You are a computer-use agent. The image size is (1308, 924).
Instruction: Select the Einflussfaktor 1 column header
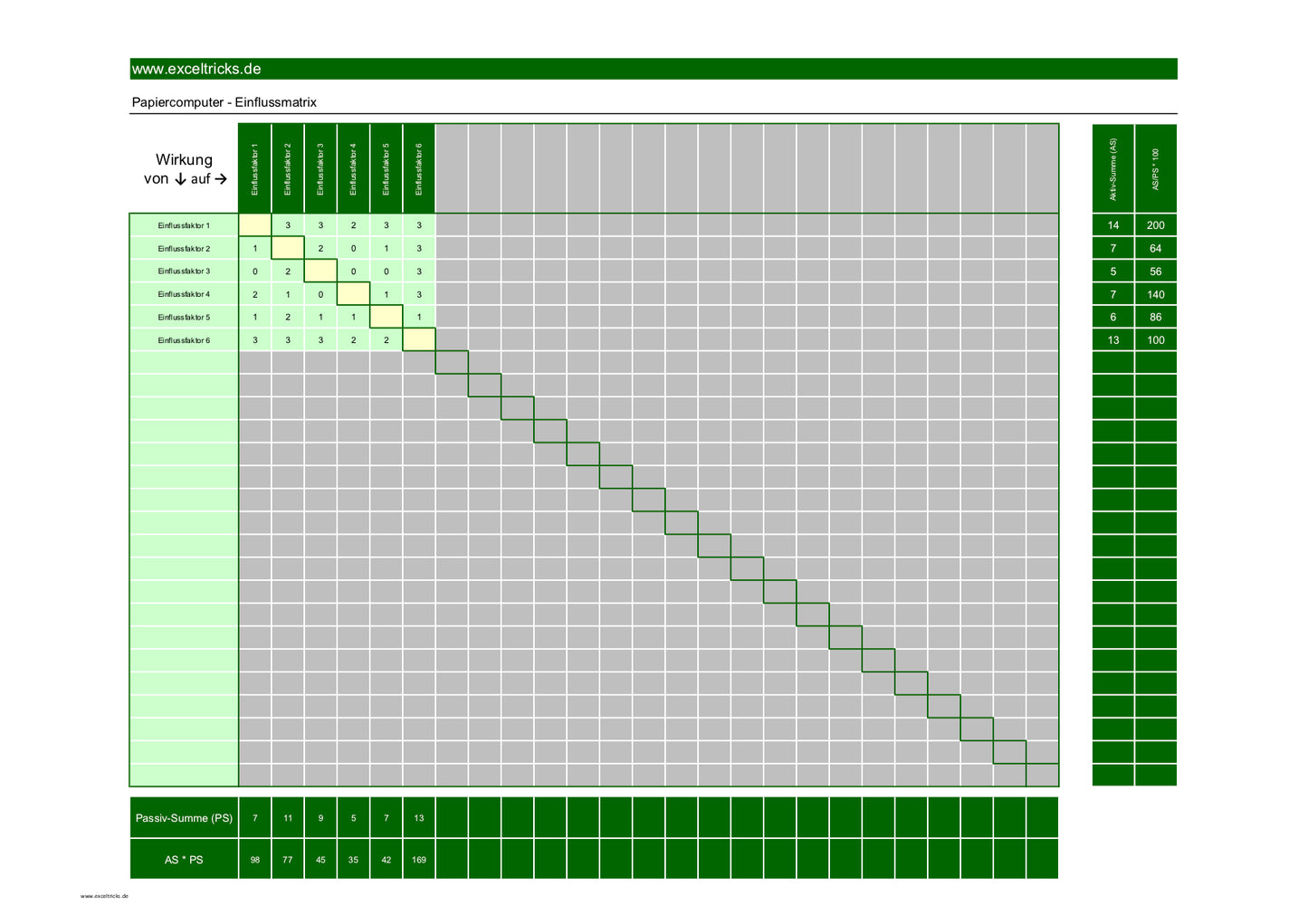pyautogui.click(x=255, y=169)
